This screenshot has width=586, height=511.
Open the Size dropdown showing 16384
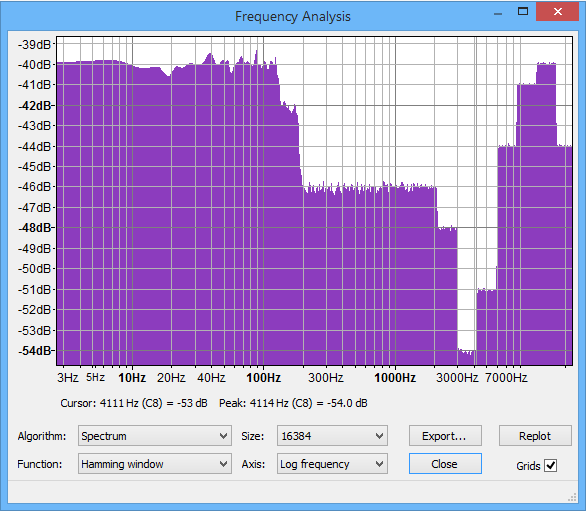pyautogui.click(x=332, y=435)
